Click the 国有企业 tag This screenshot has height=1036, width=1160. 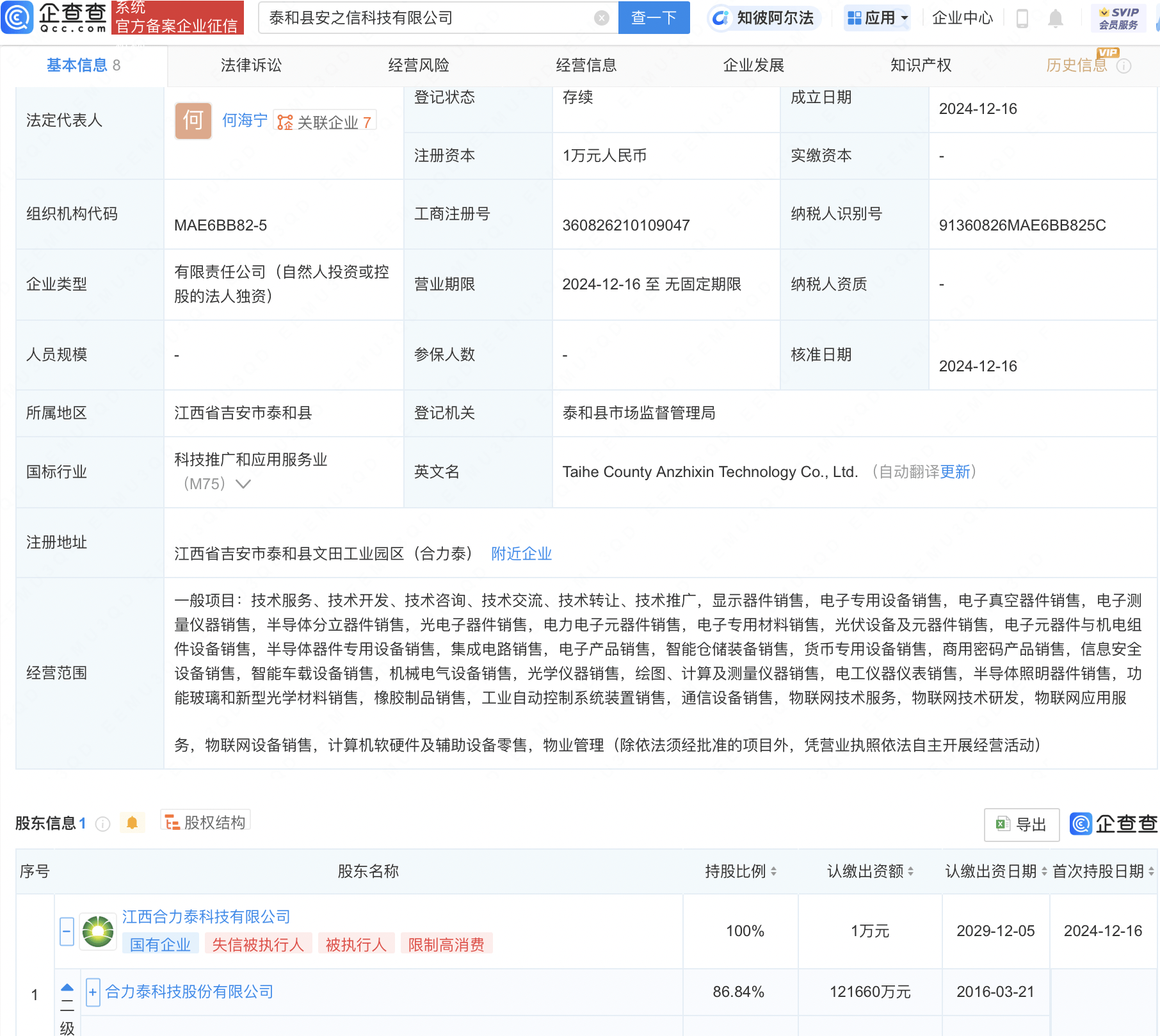click(x=160, y=944)
